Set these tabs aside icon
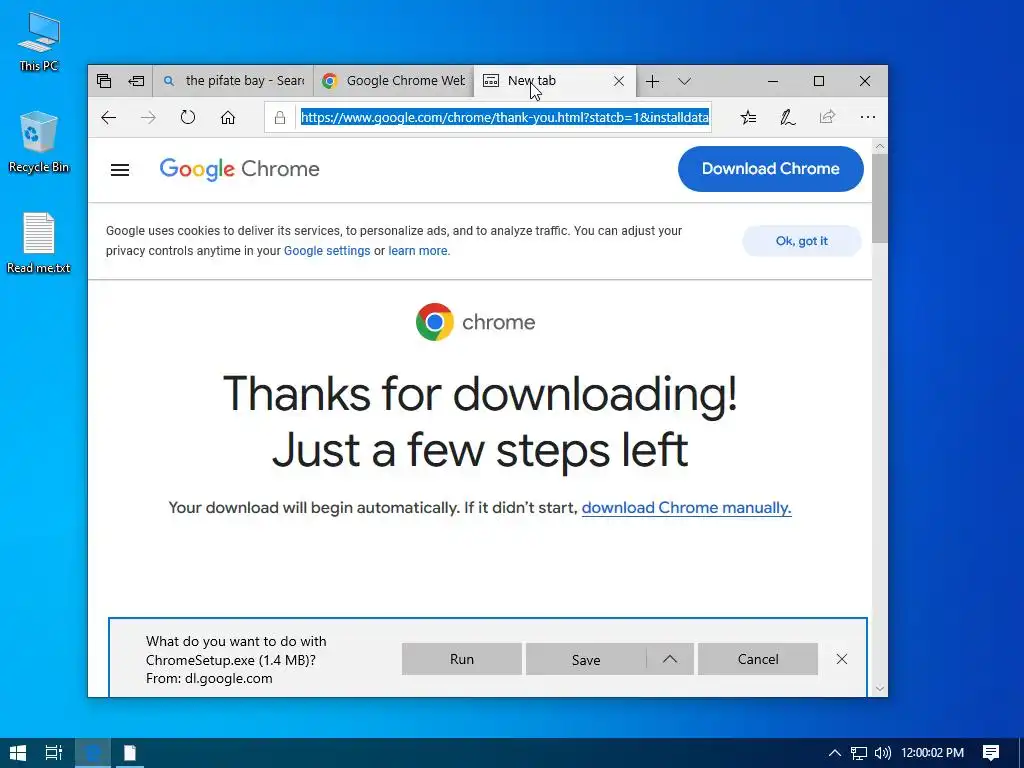 [x=136, y=81]
